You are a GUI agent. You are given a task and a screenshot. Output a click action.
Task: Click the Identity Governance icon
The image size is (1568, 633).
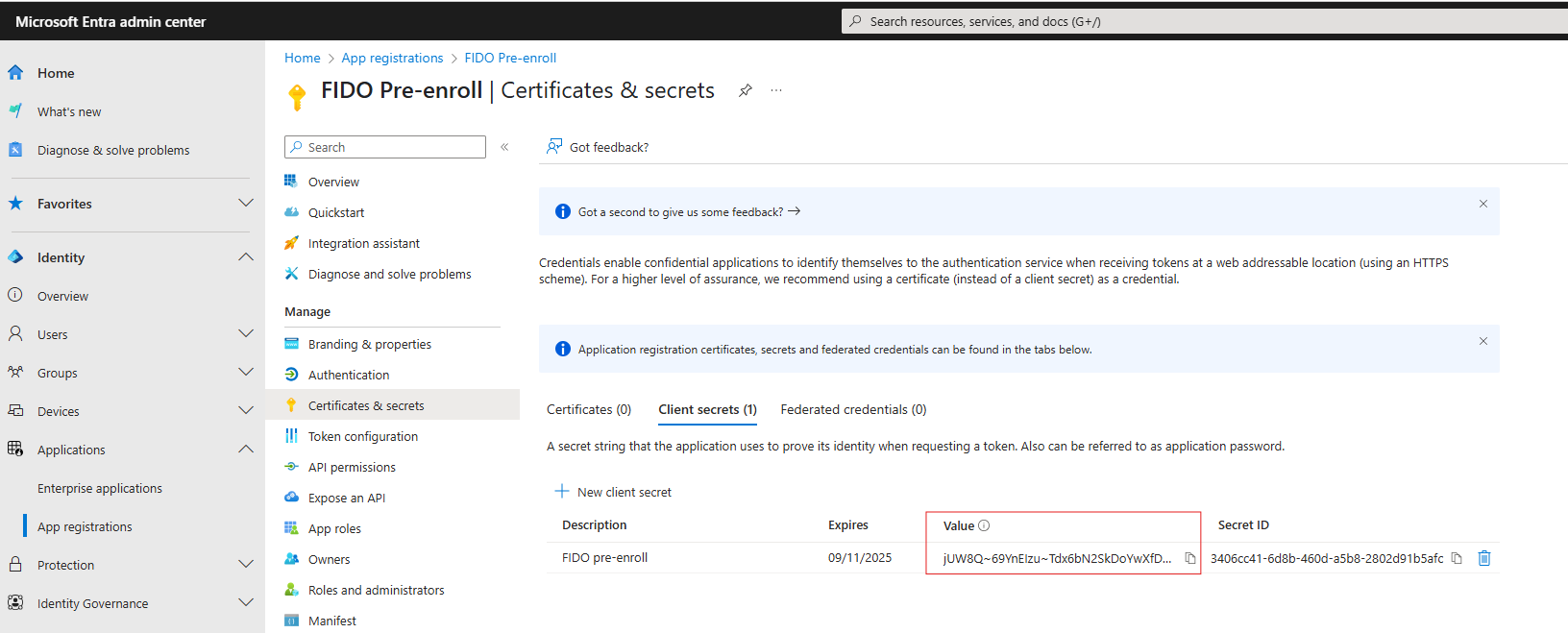pos(15,602)
